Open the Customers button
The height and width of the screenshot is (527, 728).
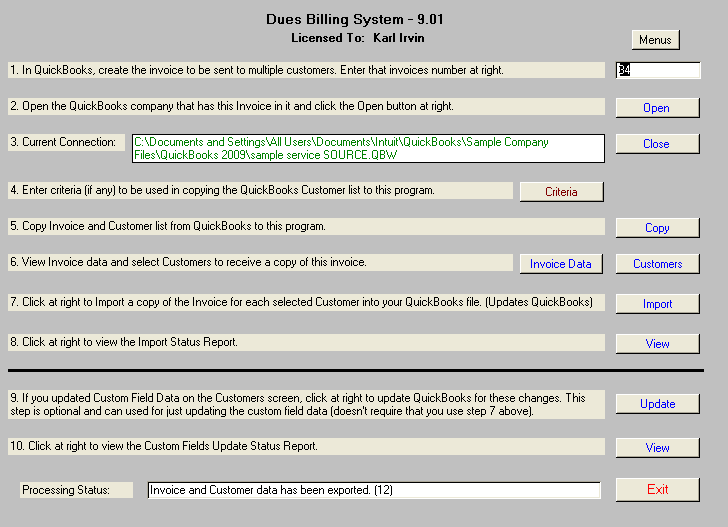(x=657, y=264)
